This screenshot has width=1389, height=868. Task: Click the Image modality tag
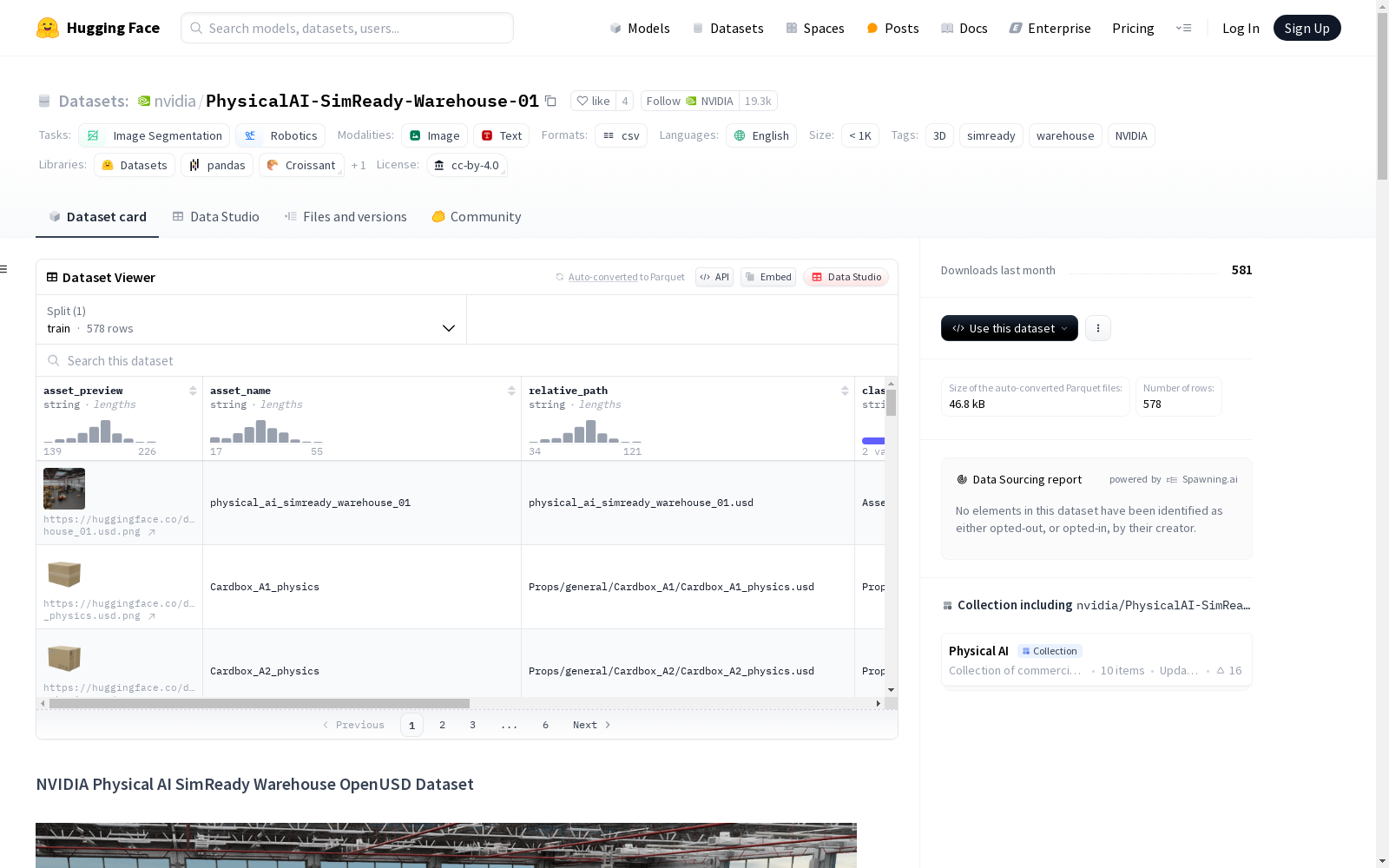click(x=434, y=135)
